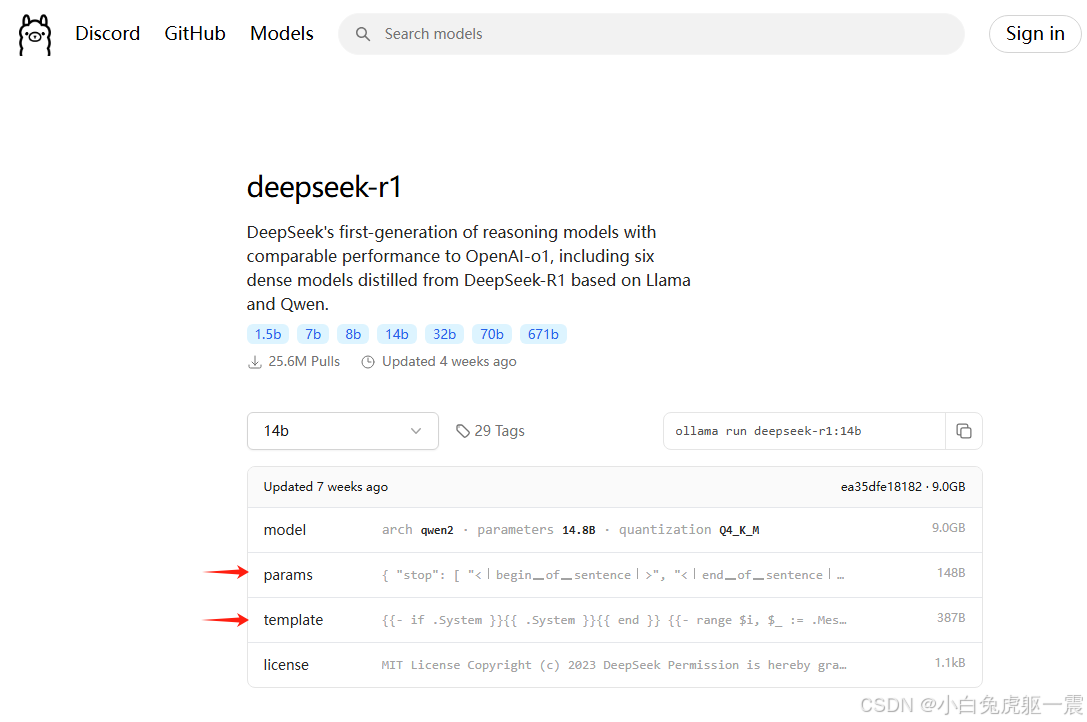Click the pulls download icon
Screen dimensions: 1087x722
pyautogui.click(x=254, y=362)
